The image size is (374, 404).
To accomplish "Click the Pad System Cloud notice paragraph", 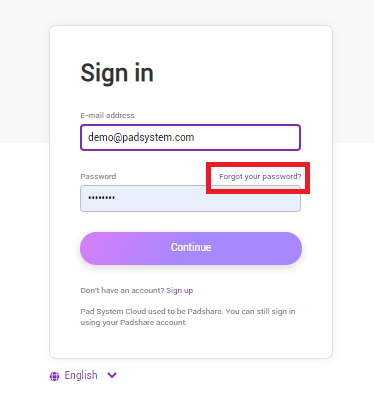I will pos(188,317).
